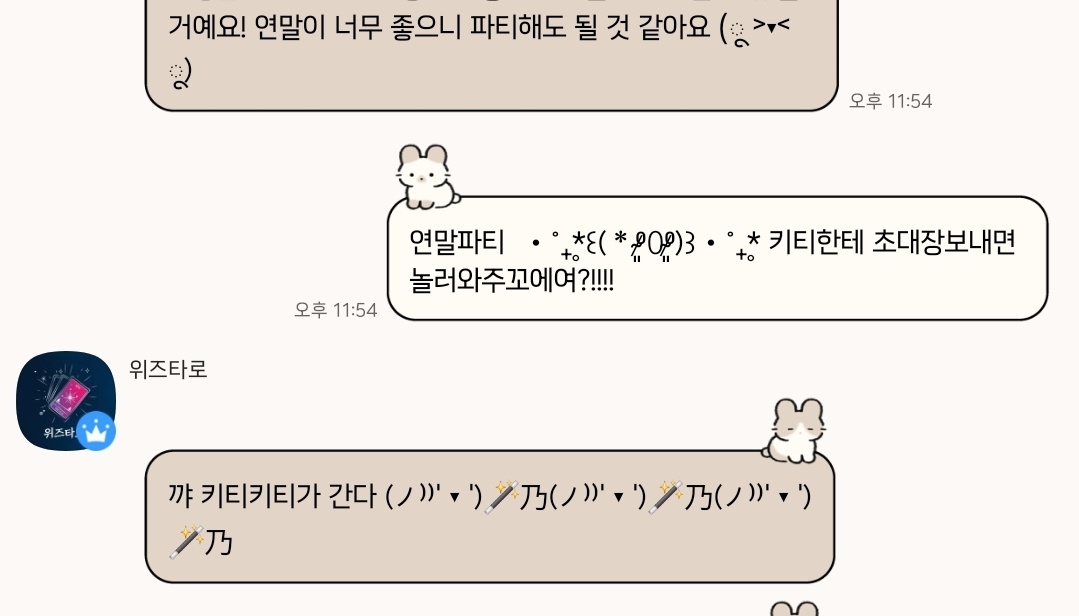Click first magic wand emoji after 간다
The image size is (1079, 616).
[x=502, y=497]
